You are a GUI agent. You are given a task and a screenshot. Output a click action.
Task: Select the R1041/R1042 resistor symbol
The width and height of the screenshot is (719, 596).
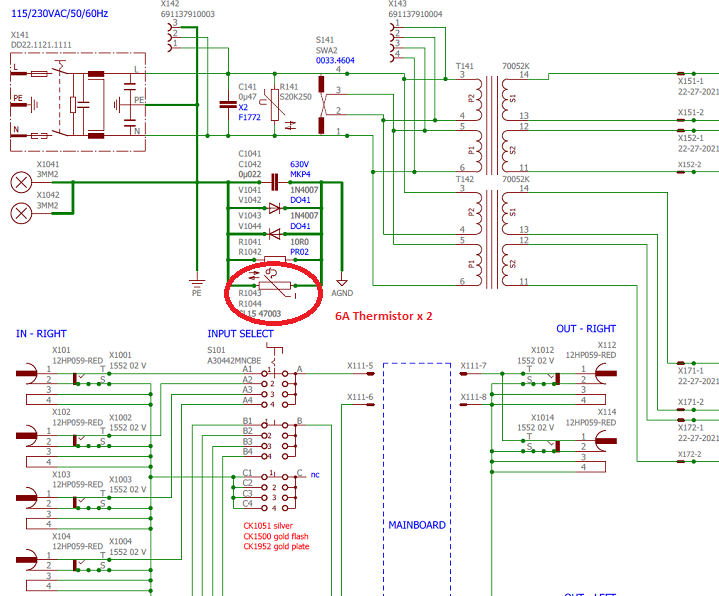click(275, 260)
